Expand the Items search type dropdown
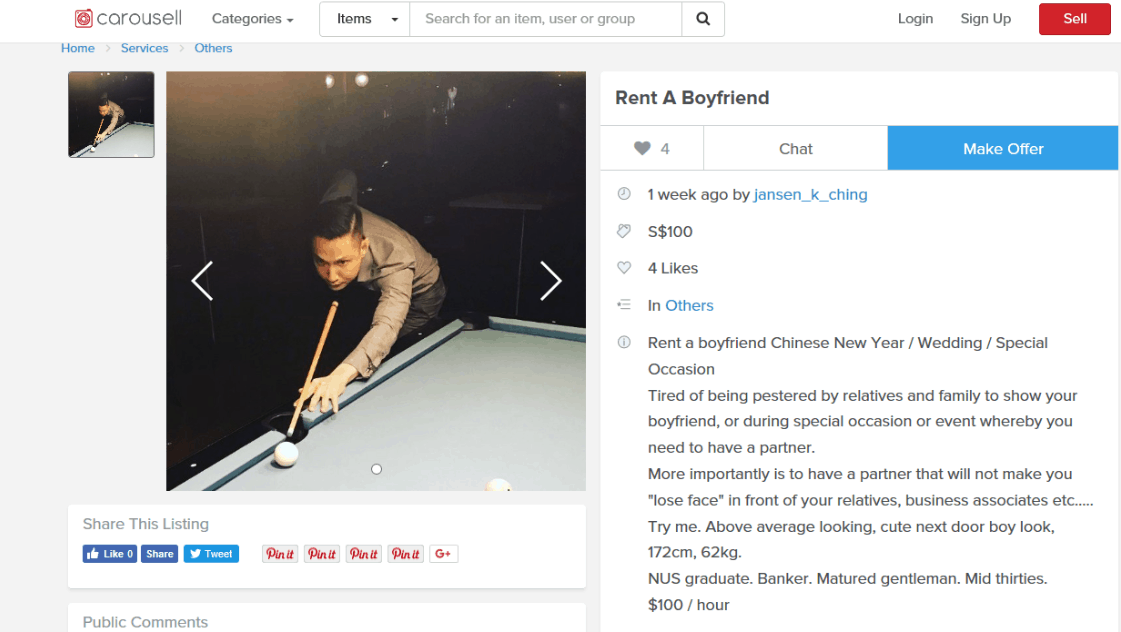Viewport: 1121px width, 632px height. click(365, 19)
